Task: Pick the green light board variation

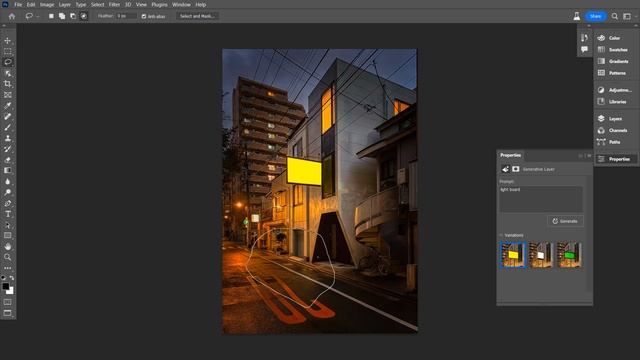Action: [x=569, y=255]
